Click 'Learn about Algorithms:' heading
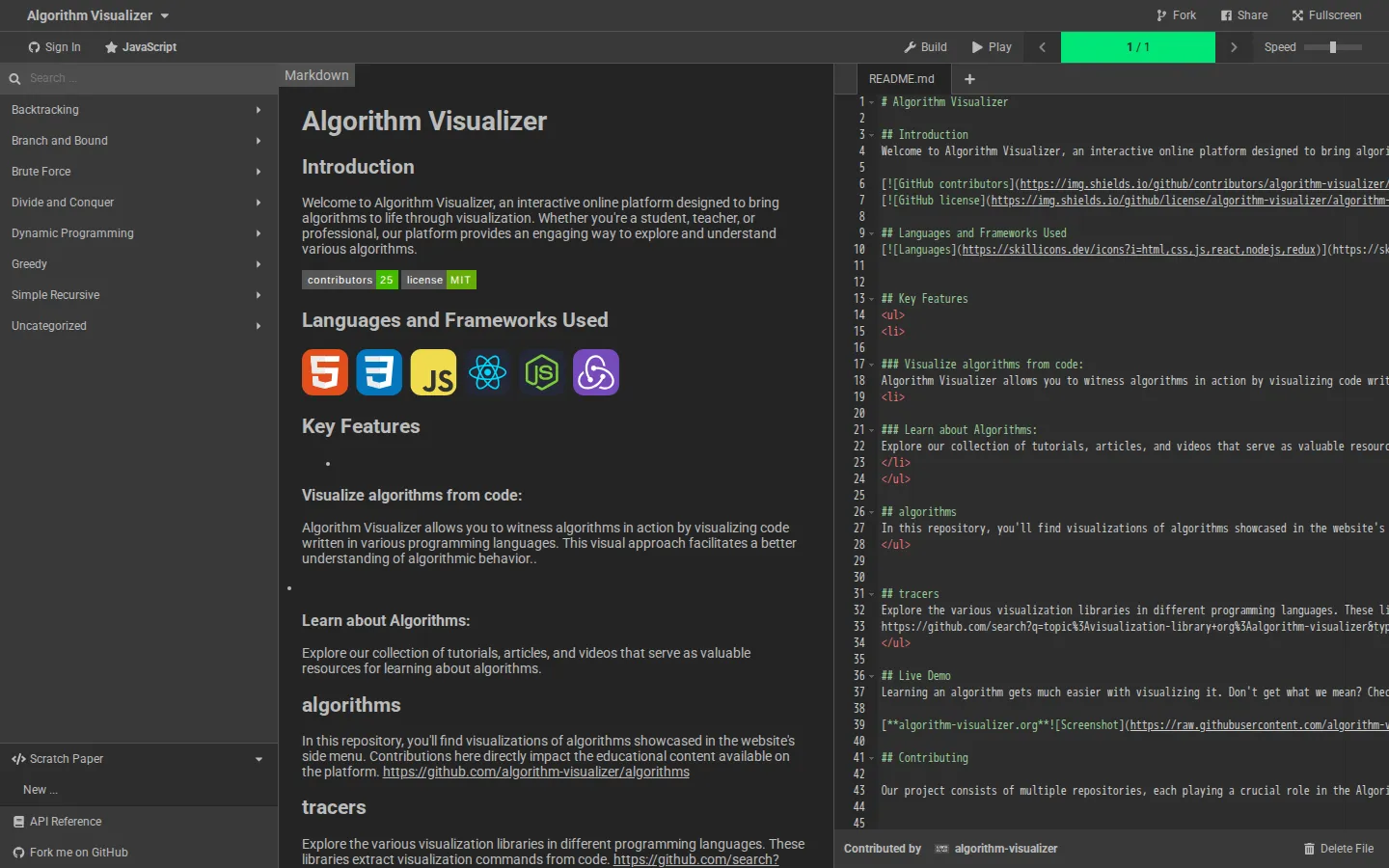 pyautogui.click(x=386, y=621)
